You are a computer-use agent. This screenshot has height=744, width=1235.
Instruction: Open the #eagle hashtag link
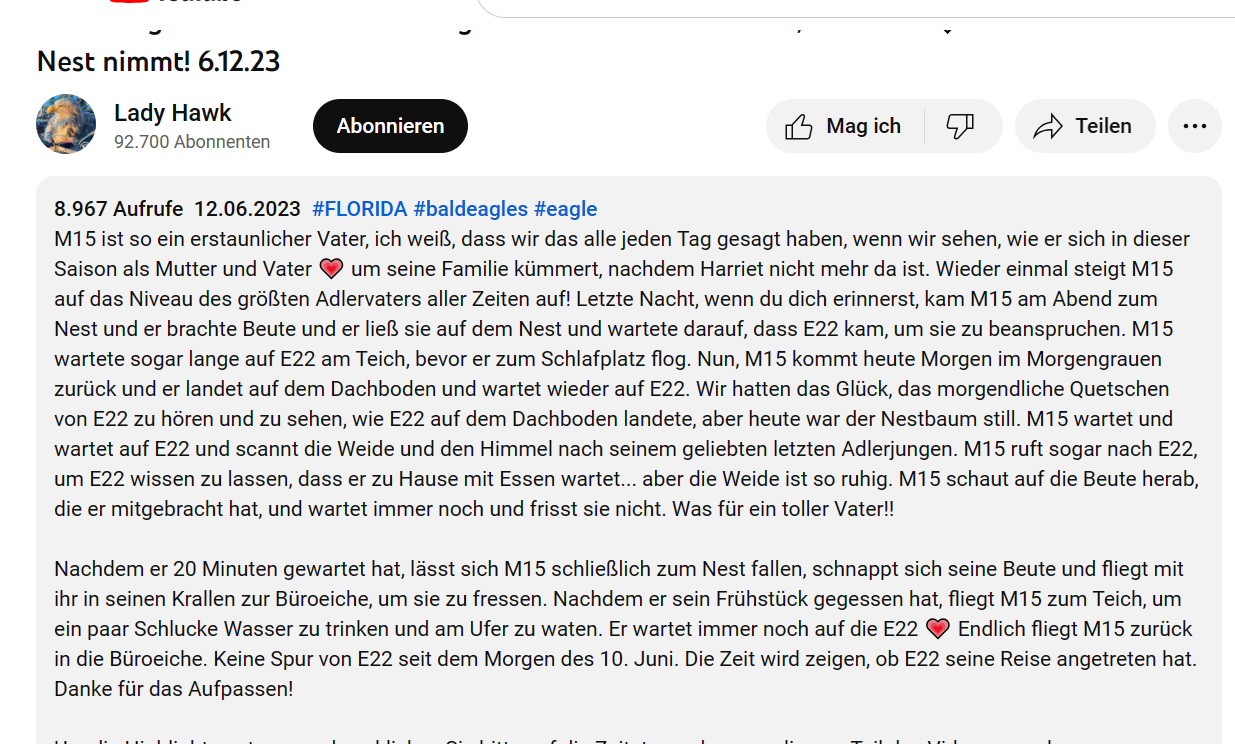click(566, 209)
